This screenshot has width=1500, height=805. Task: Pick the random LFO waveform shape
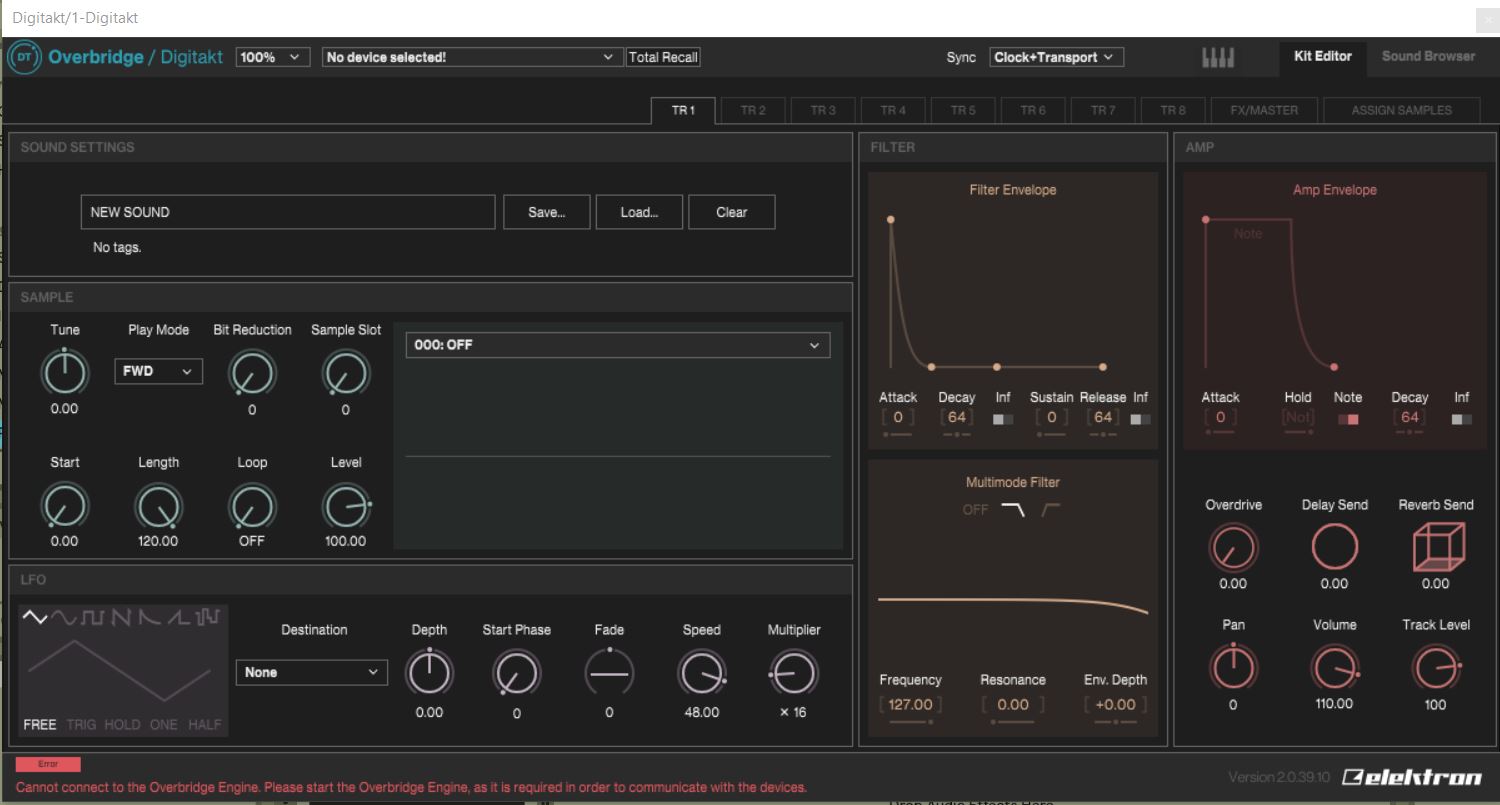[x=207, y=618]
